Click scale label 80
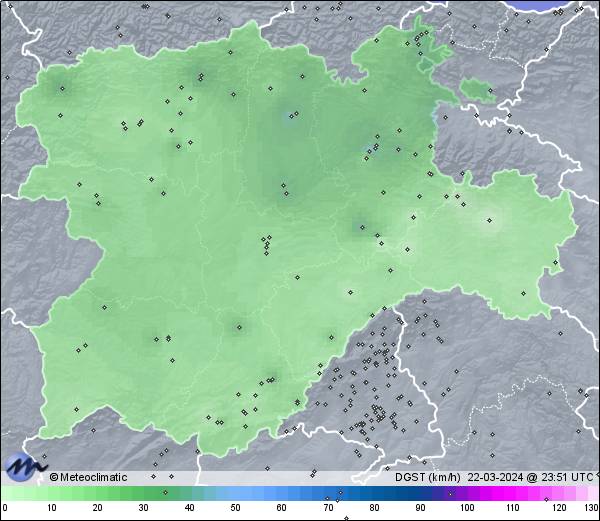 coord(374,508)
